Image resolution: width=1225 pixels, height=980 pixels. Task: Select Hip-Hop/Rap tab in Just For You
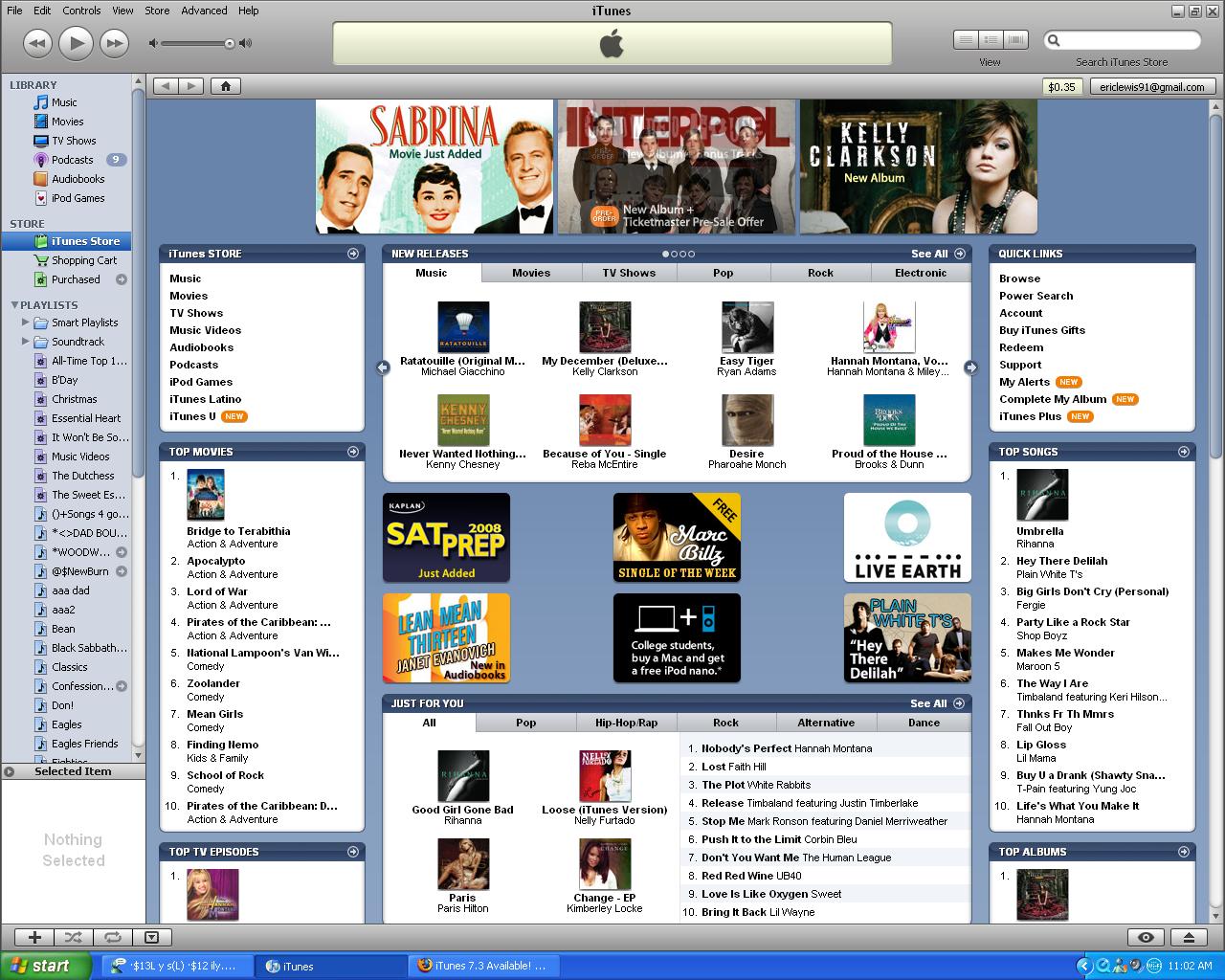click(627, 723)
